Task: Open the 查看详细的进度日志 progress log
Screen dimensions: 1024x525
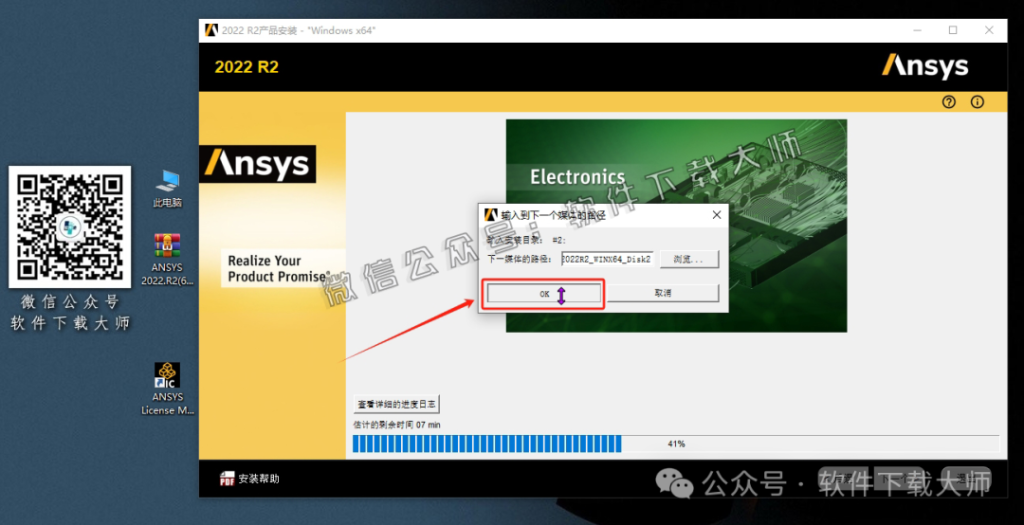Action: 396,404
